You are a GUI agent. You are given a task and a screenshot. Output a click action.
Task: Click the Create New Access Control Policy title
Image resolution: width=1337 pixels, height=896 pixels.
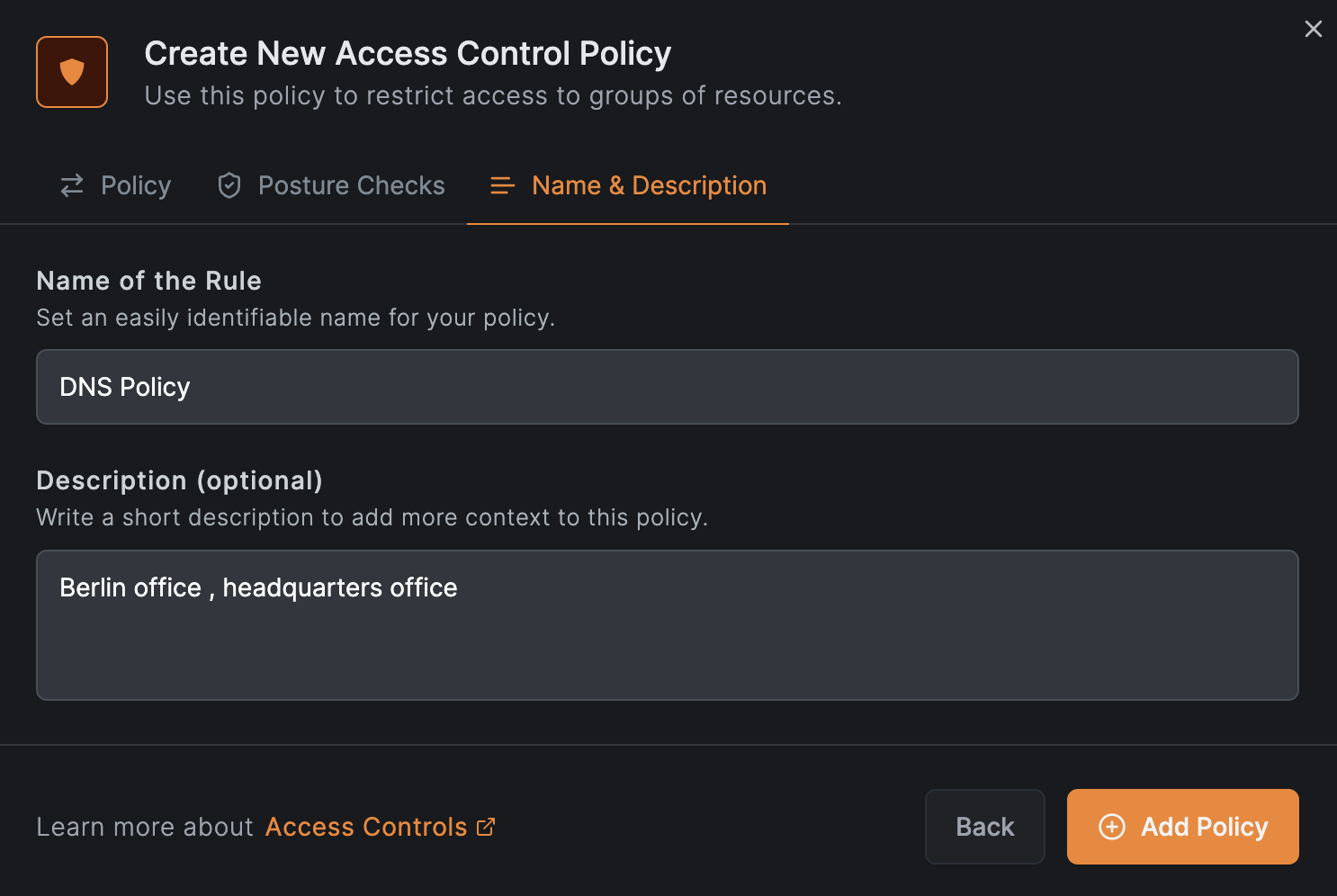click(x=408, y=53)
